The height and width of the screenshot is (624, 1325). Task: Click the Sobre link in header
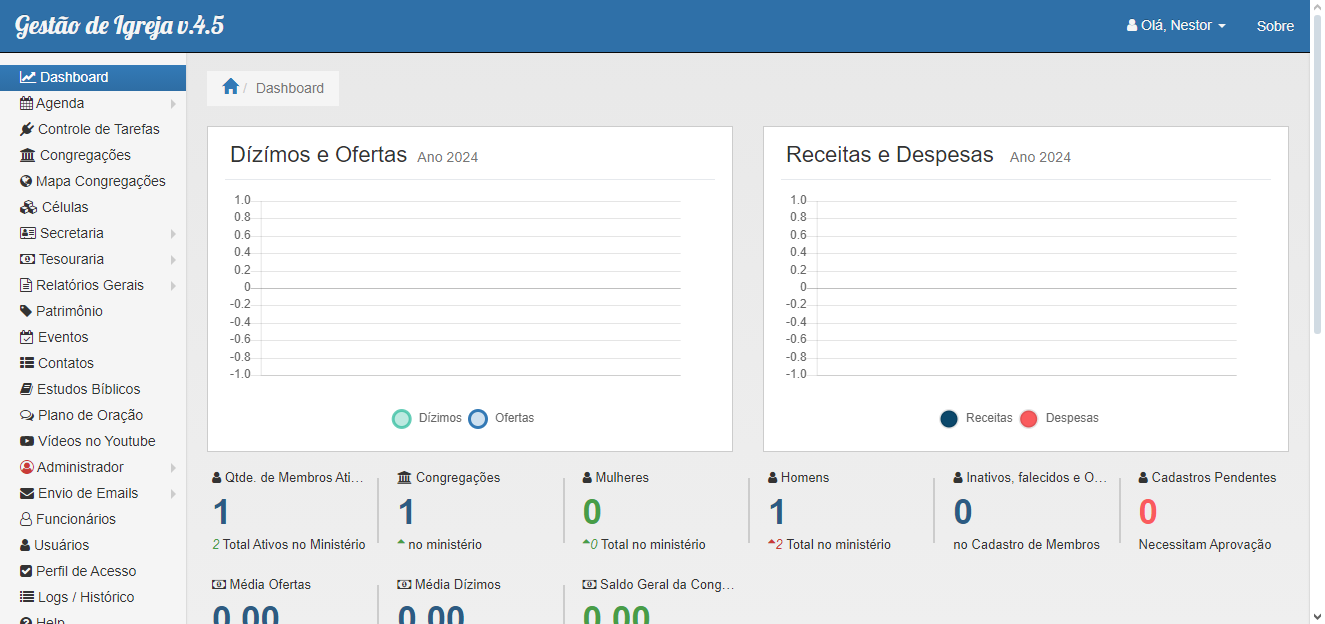pyautogui.click(x=1275, y=26)
